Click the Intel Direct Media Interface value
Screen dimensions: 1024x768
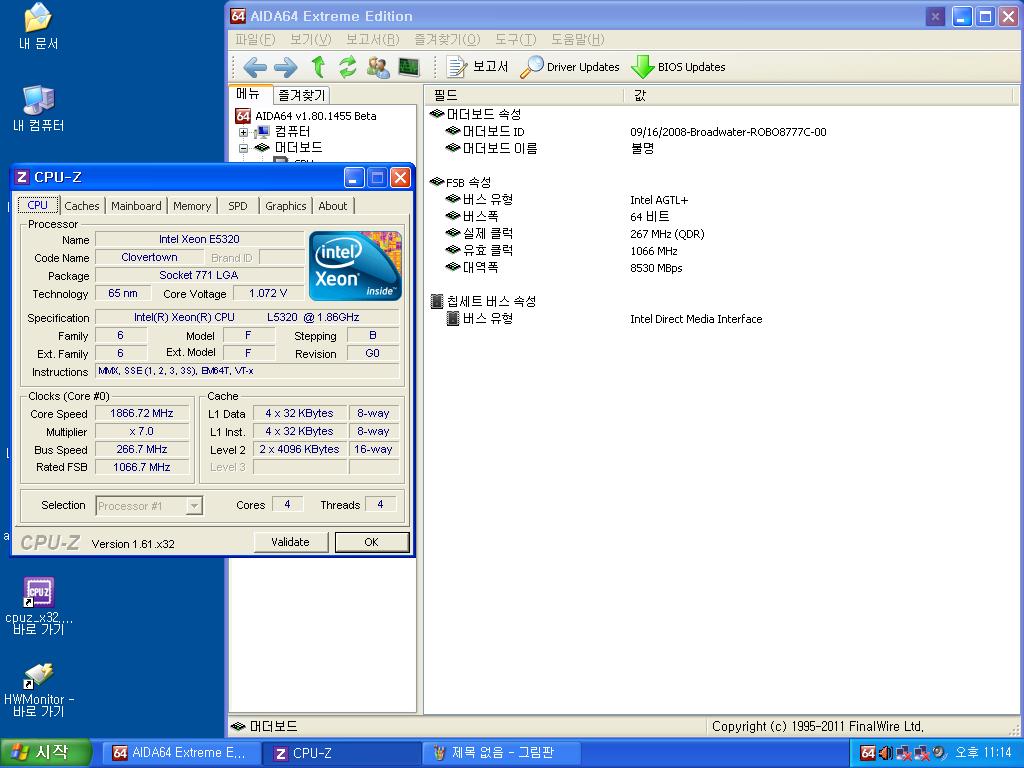(x=696, y=319)
